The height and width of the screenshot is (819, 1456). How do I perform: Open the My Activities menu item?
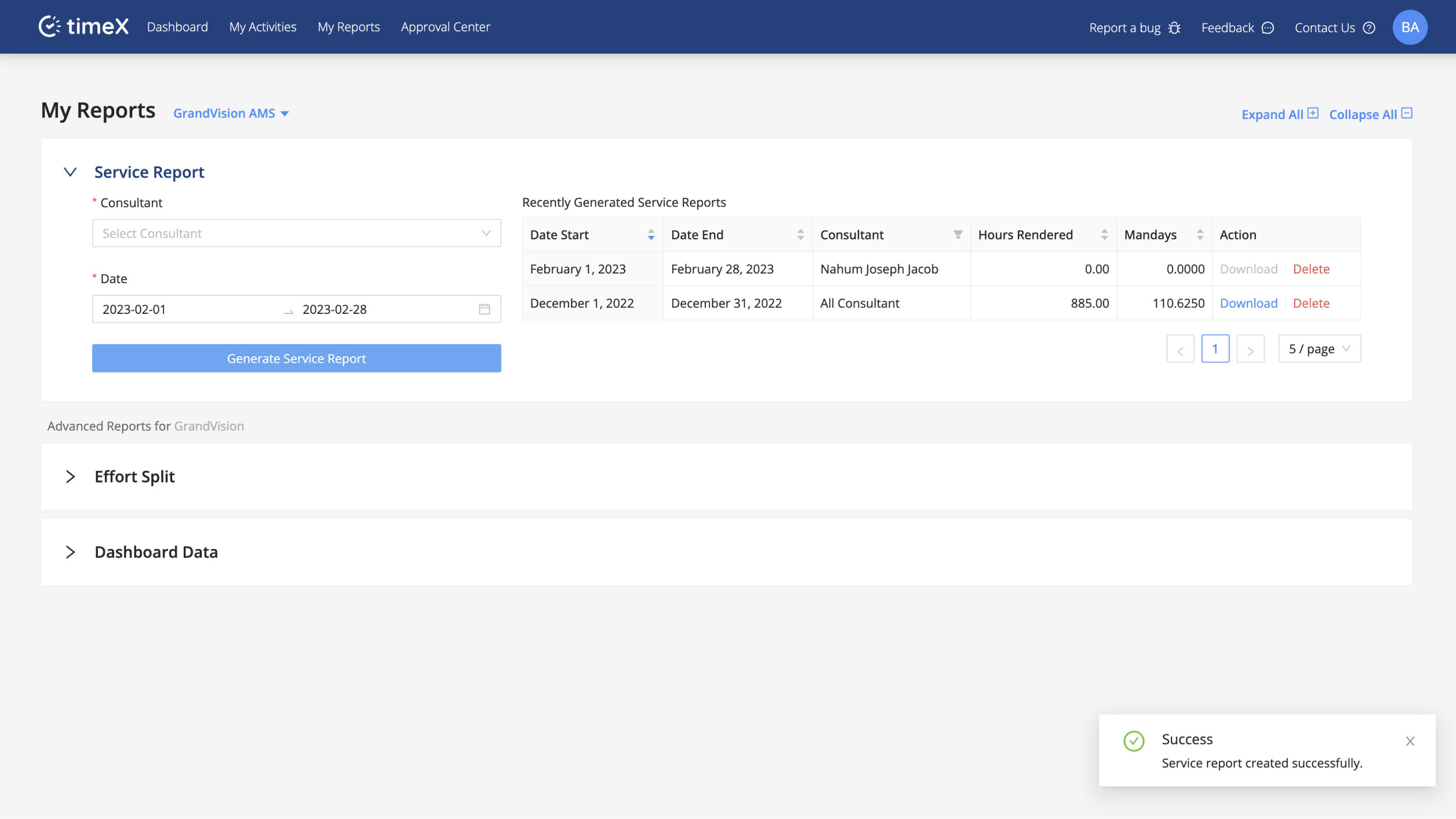click(x=263, y=26)
